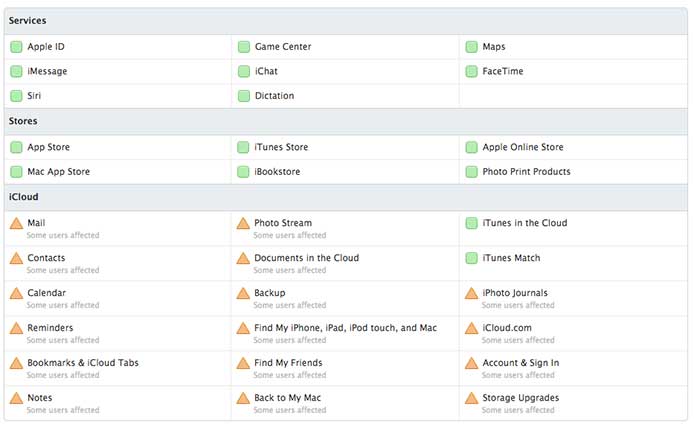Image resolution: width=694 pixels, height=427 pixels.
Task: Select the iTunes in the Cloud label
Action: click(x=524, y=223)
